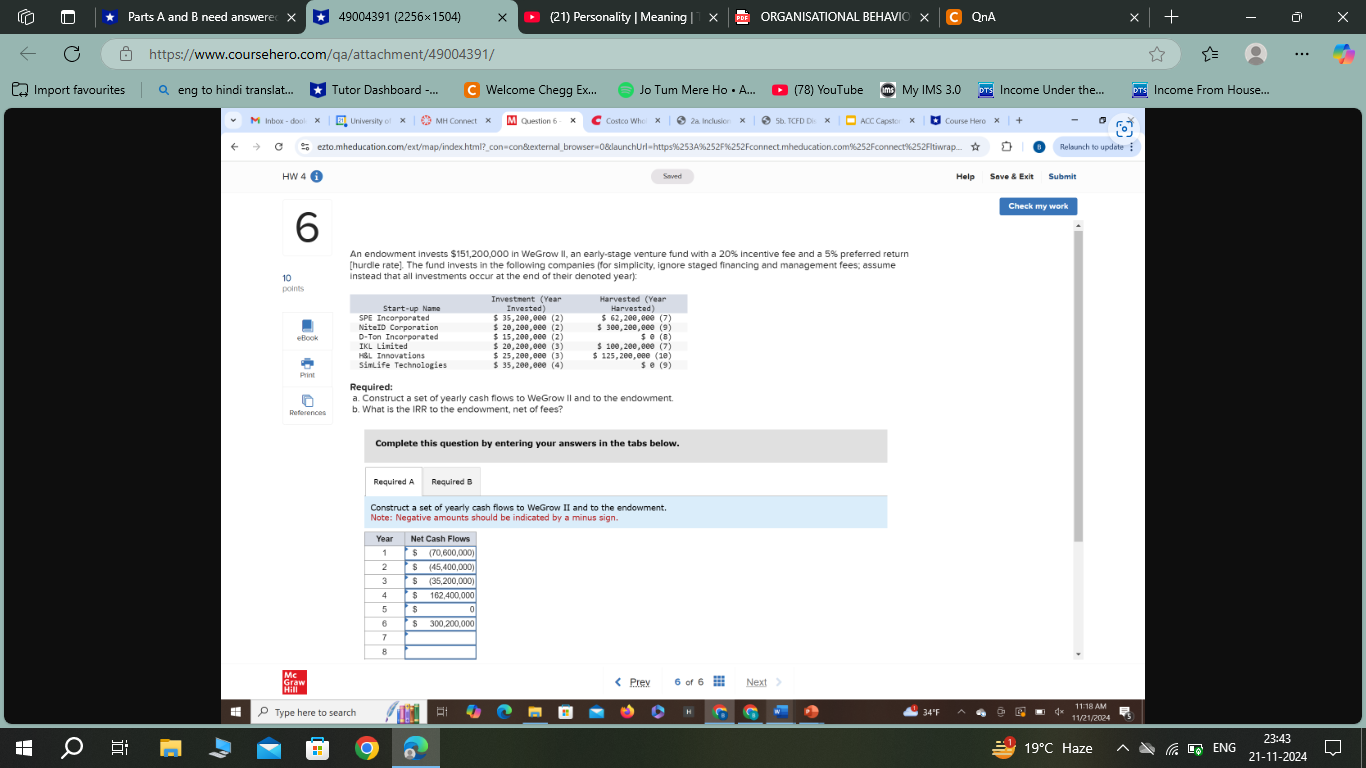This screenshot has height=768, width=1366.
Task: Open Google Chrome from the taskbar
Action: click(x=367, y=747)
